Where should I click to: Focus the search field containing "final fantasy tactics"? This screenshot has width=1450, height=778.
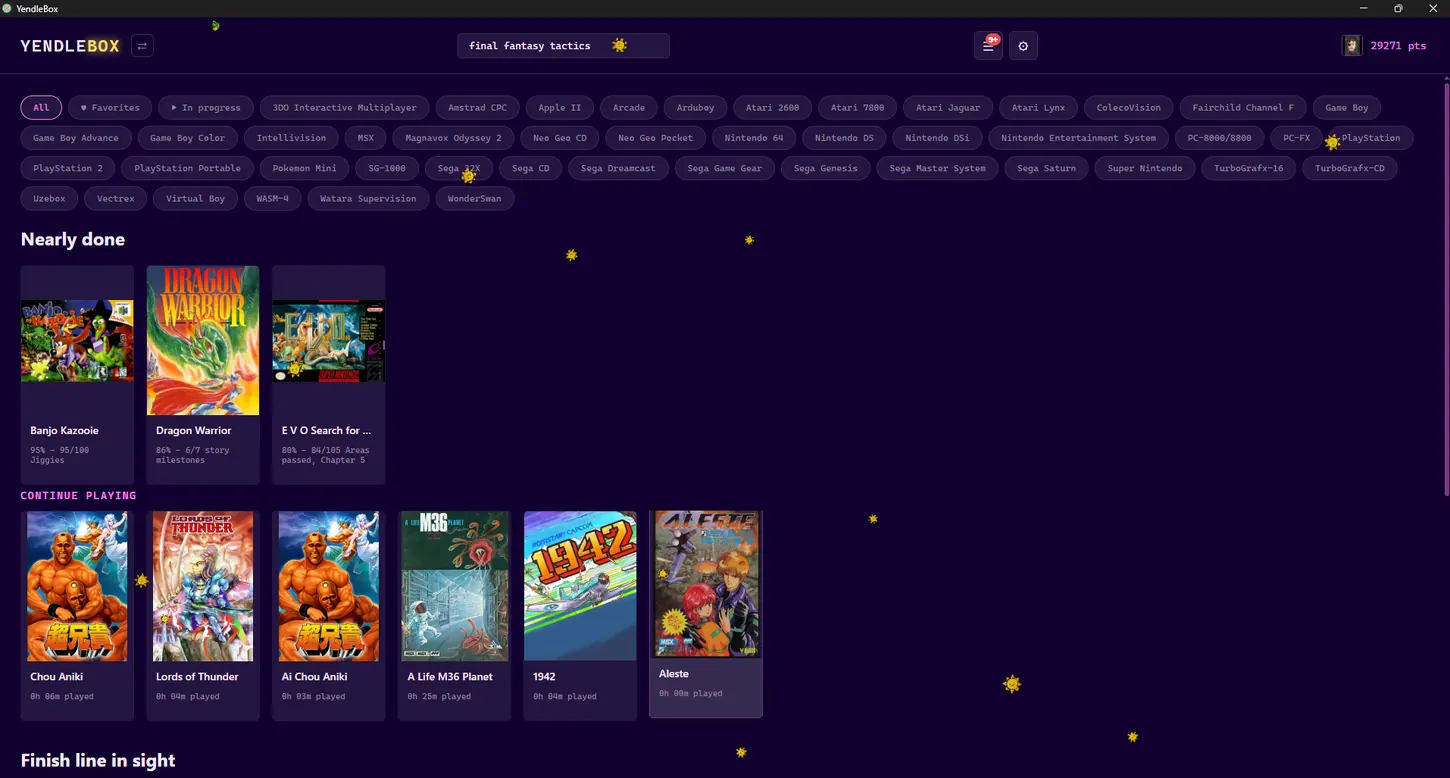click(563, 46)
